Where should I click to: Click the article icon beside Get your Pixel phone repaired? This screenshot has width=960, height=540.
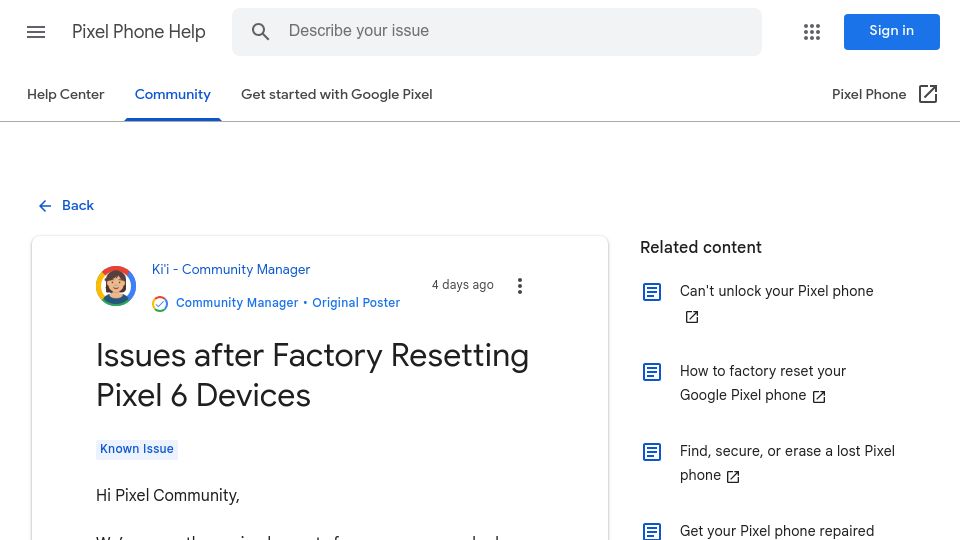point(652,531)
